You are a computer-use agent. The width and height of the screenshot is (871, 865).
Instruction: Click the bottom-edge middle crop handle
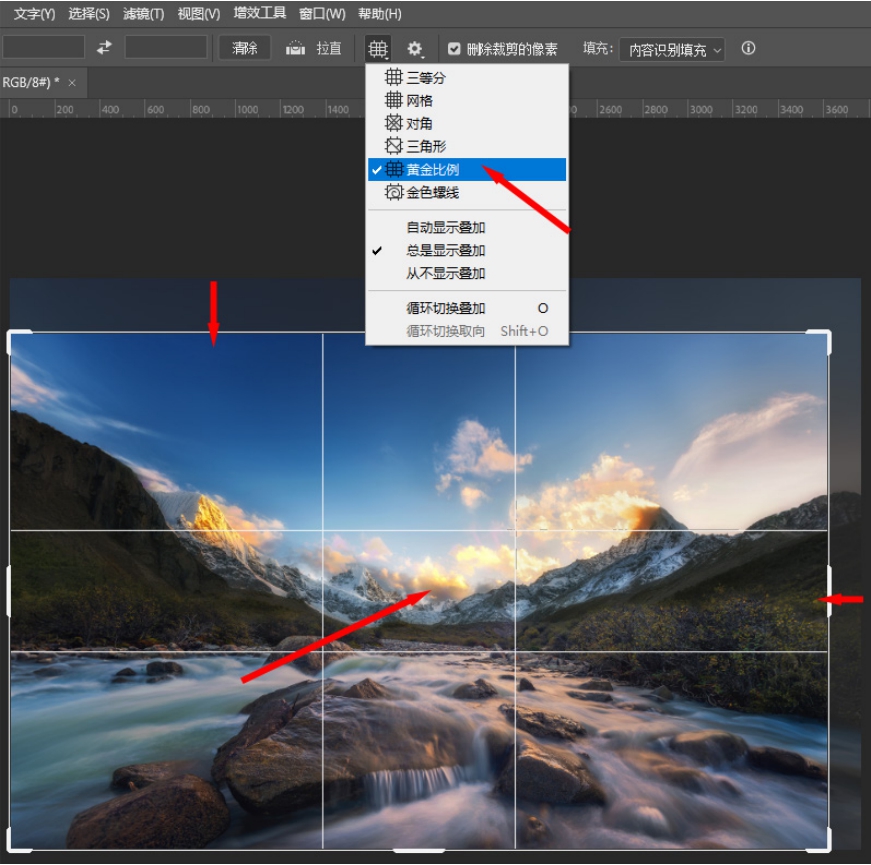[x=419, y=850]
